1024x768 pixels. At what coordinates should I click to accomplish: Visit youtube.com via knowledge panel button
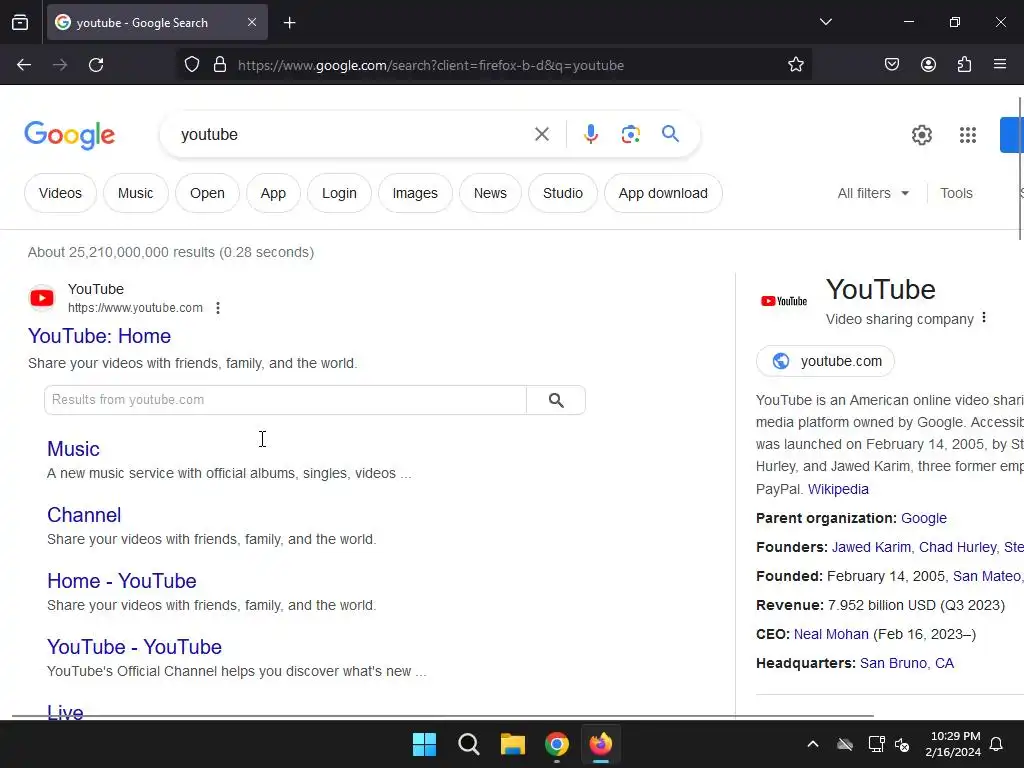point(825,361)
